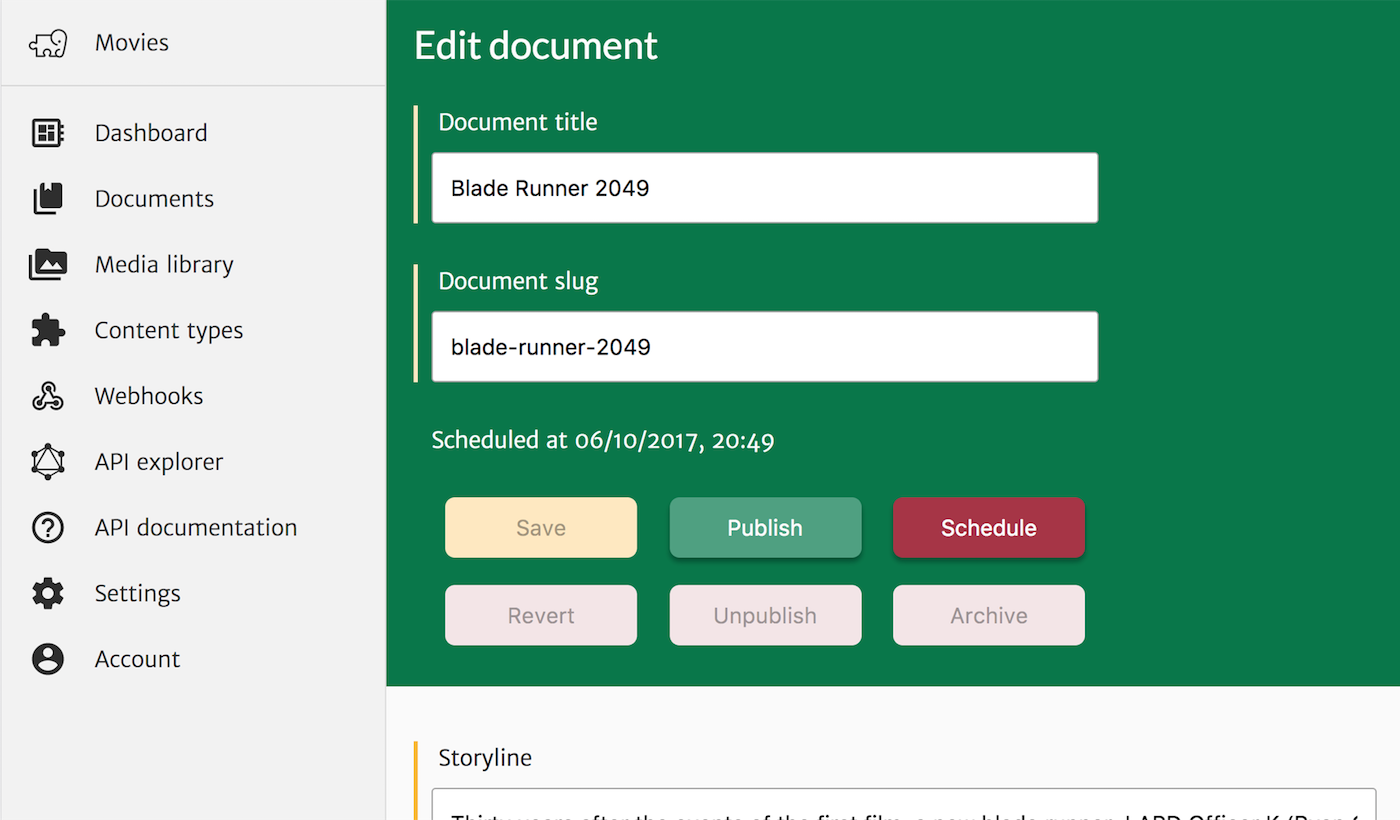1400x820 pixels.
Task: Click the Unpublish button
Action: coord(765,616)
